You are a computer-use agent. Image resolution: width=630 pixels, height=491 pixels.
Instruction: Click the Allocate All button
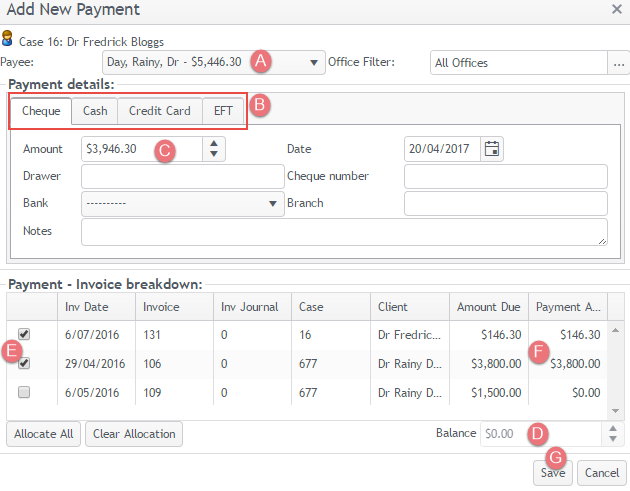(x=44, y=434)
